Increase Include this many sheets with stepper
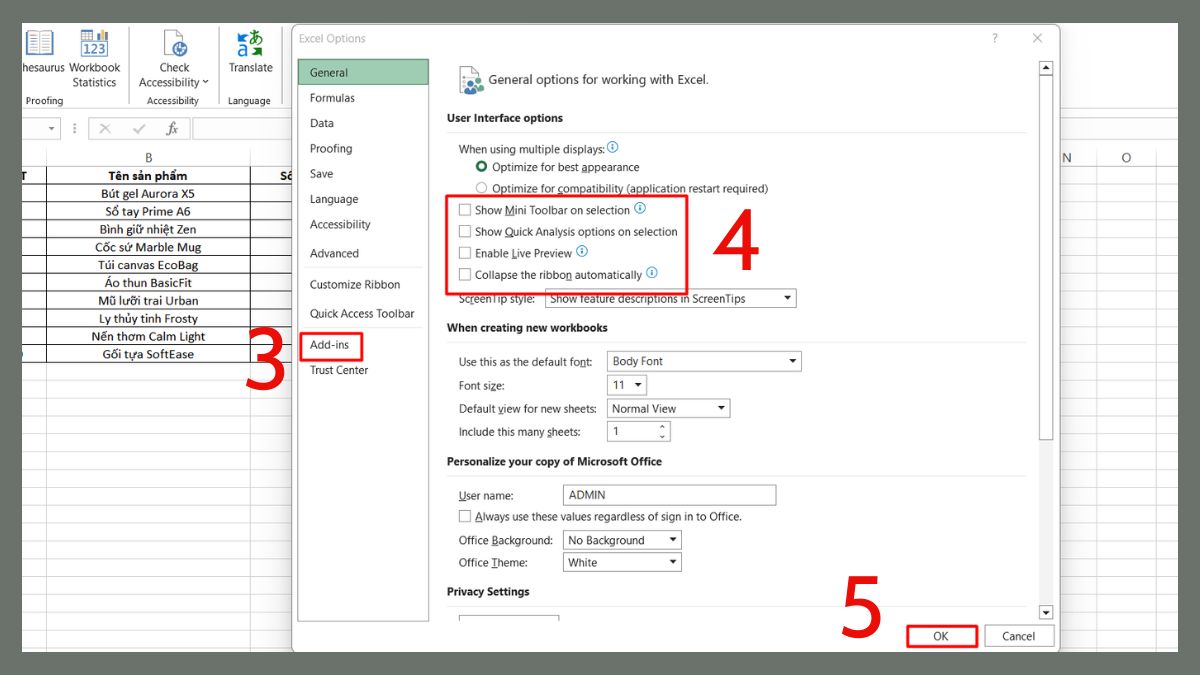The image size is (1200, 675). point(663,427)
